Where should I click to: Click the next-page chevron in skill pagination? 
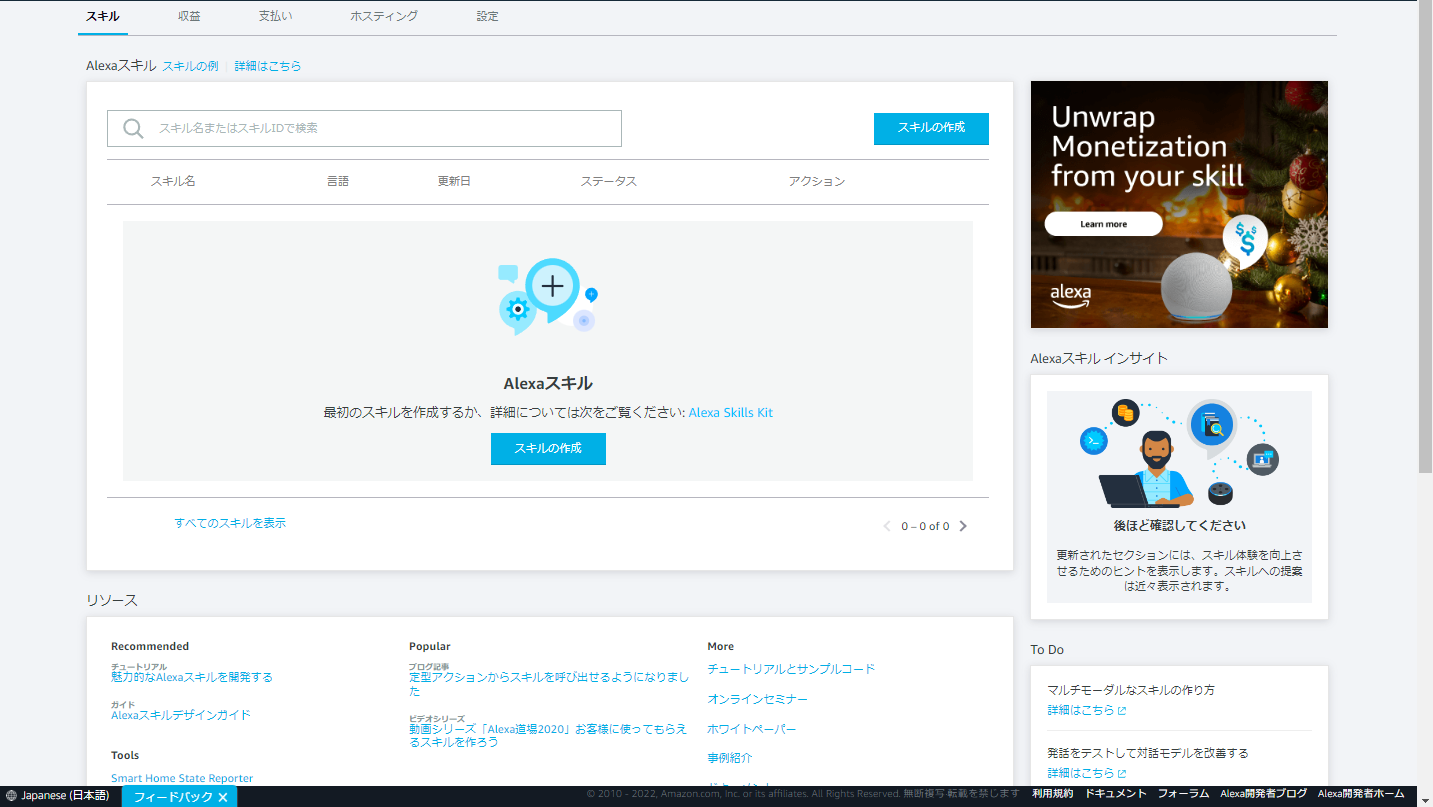[x=962, y=525]
